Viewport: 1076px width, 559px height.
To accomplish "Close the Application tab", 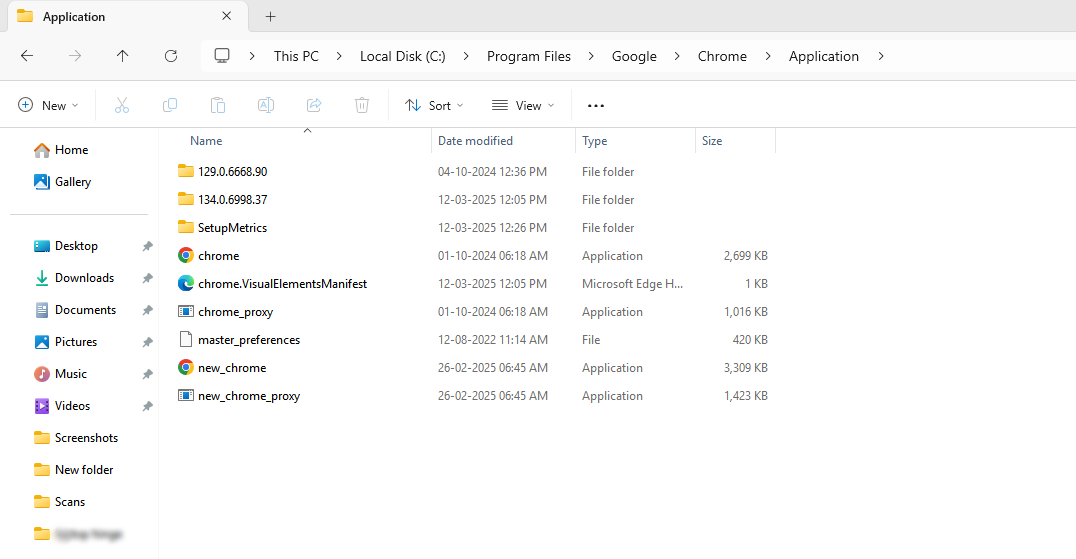I will (x=226, y=16).
